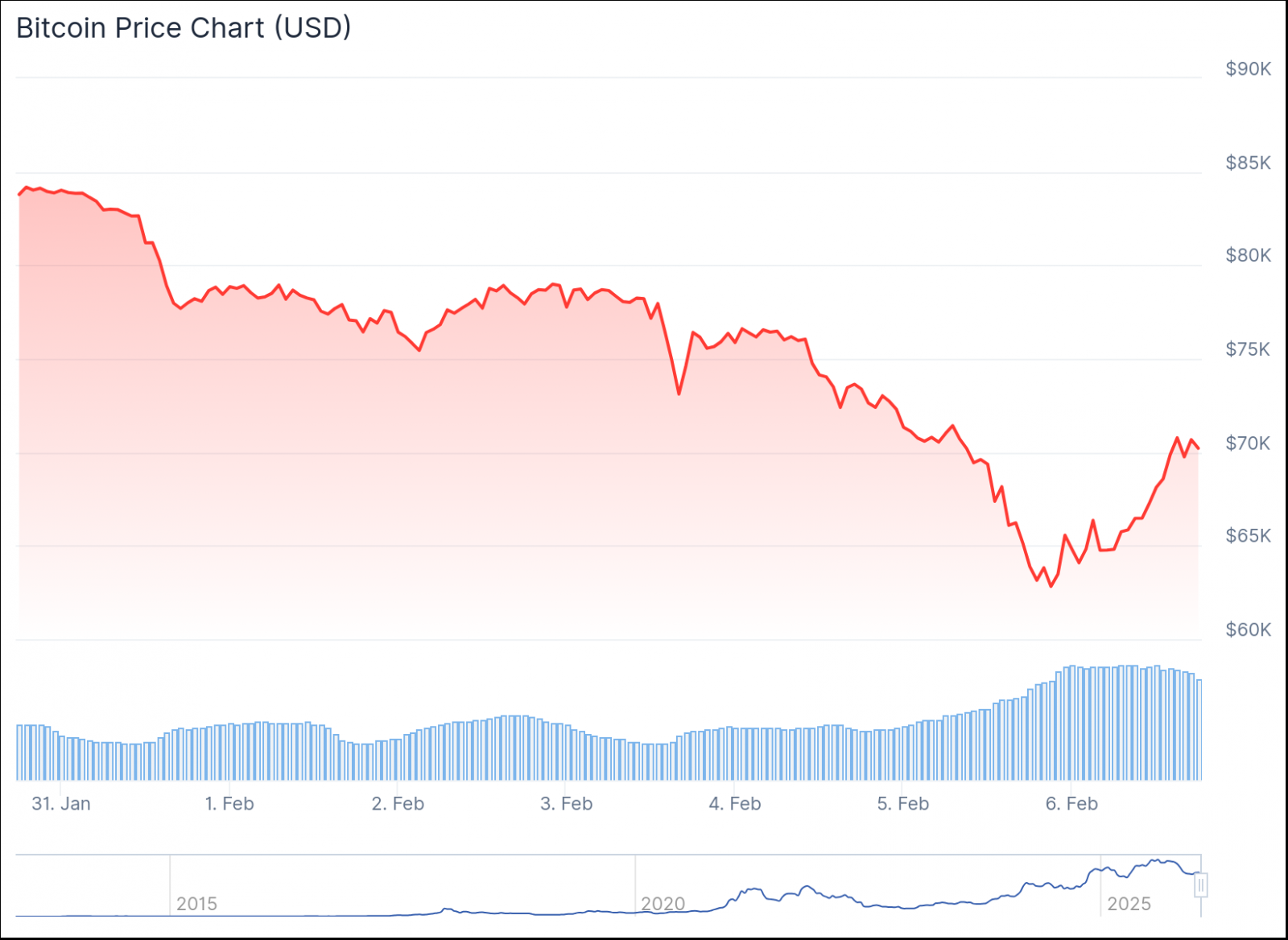Click the Bitcoin Price Chart (USD) title
1288x940 pixels.
tap(184, 28)
